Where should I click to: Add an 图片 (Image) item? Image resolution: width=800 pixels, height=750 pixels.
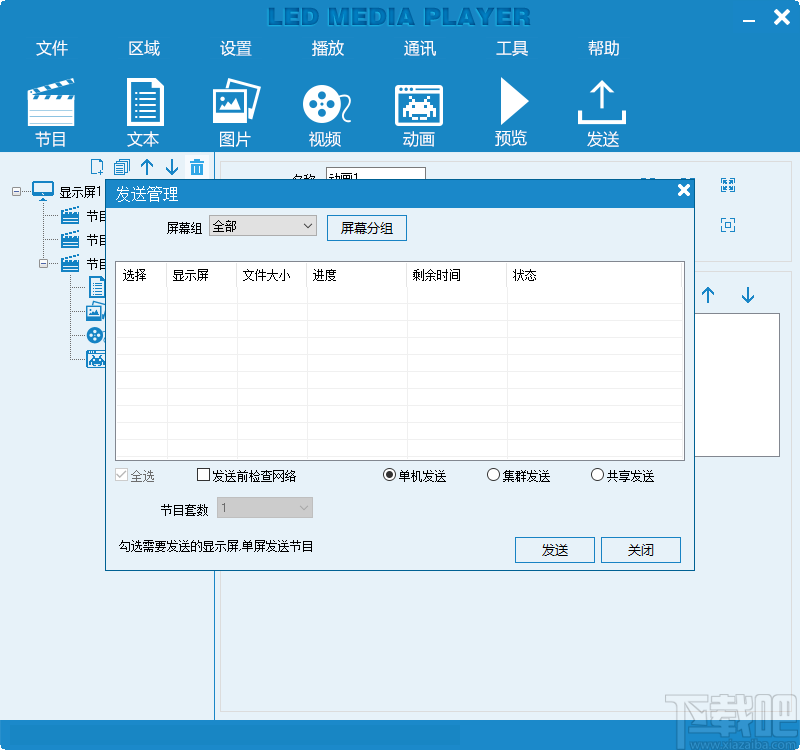(x=235, y=110)
